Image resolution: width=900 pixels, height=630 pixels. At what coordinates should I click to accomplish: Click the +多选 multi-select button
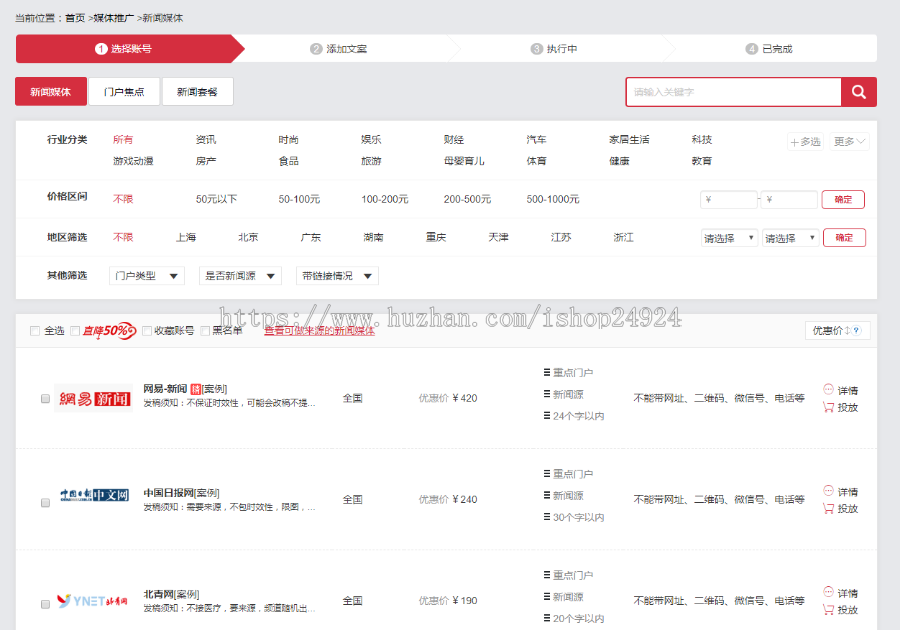point(805,142)
